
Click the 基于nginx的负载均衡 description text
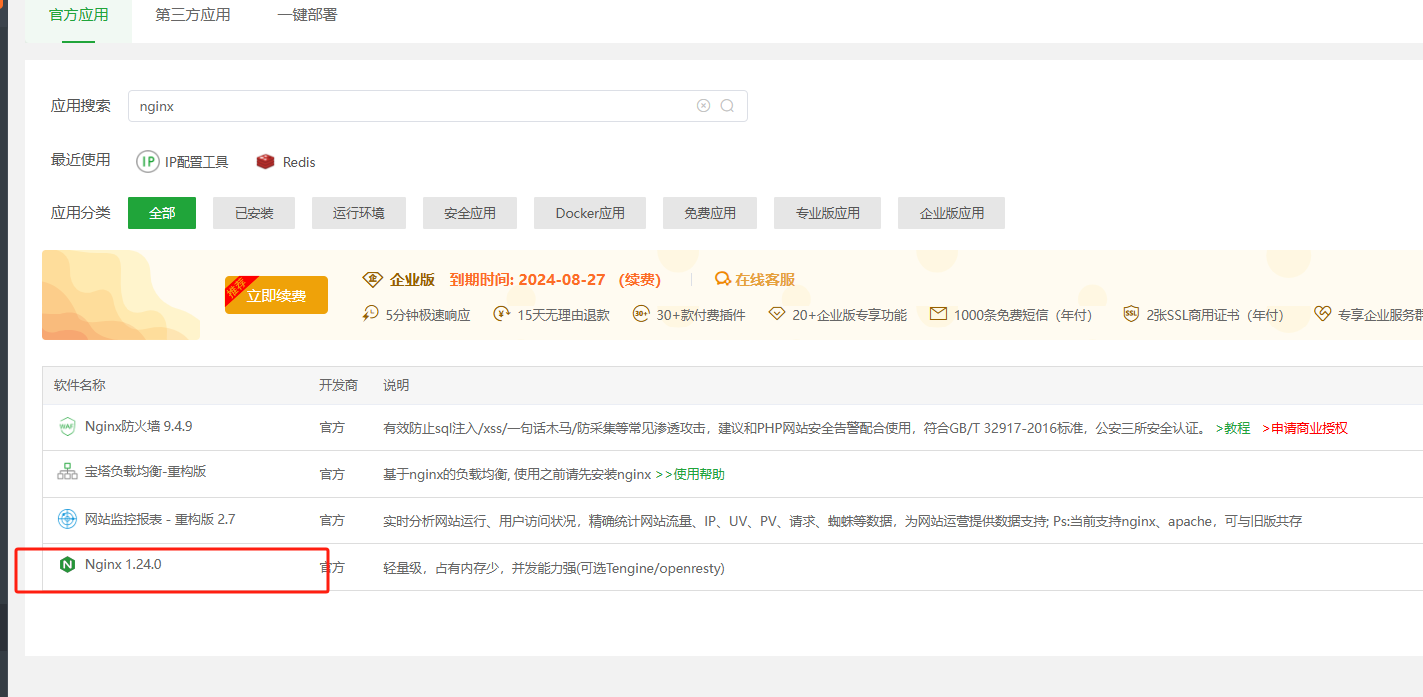click(x=517, y=474)
